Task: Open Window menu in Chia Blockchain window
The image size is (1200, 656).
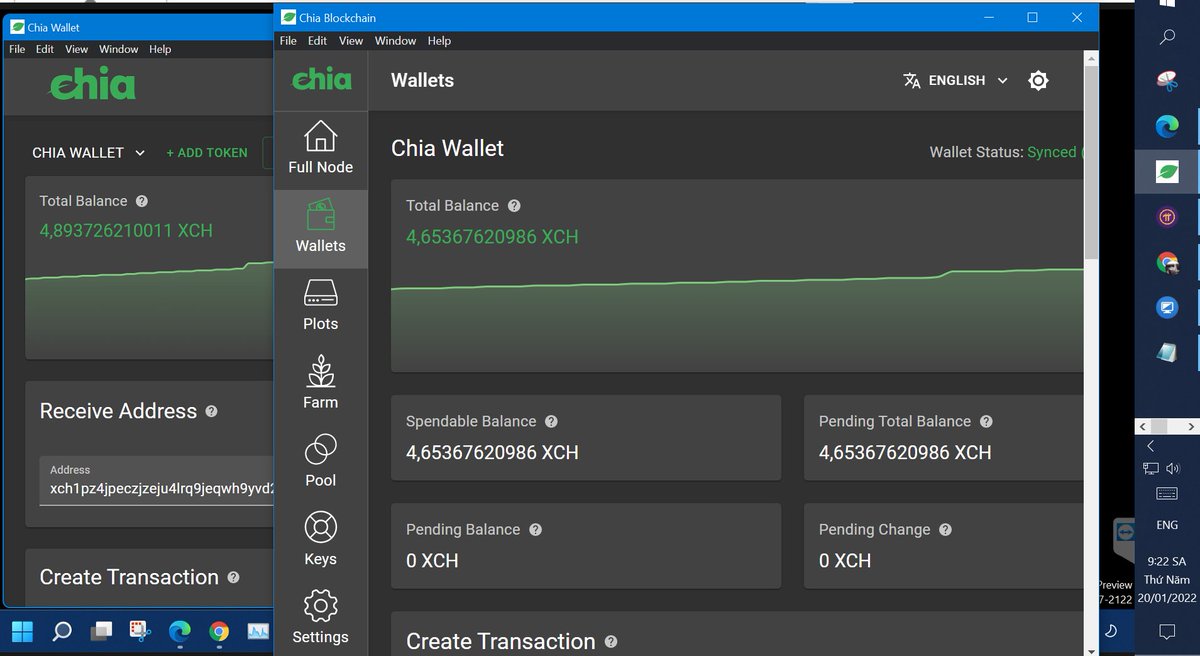Action: point(395,41)
